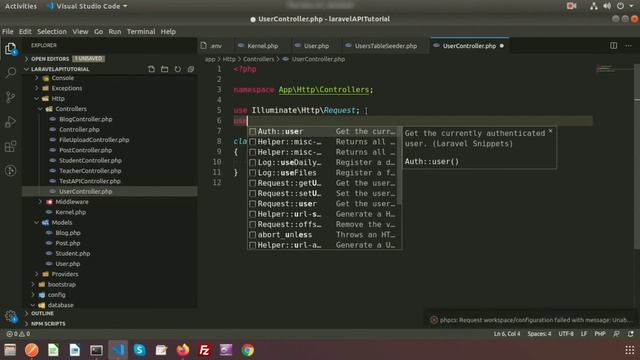Select the Request::user suggestion

click(323, 204)
